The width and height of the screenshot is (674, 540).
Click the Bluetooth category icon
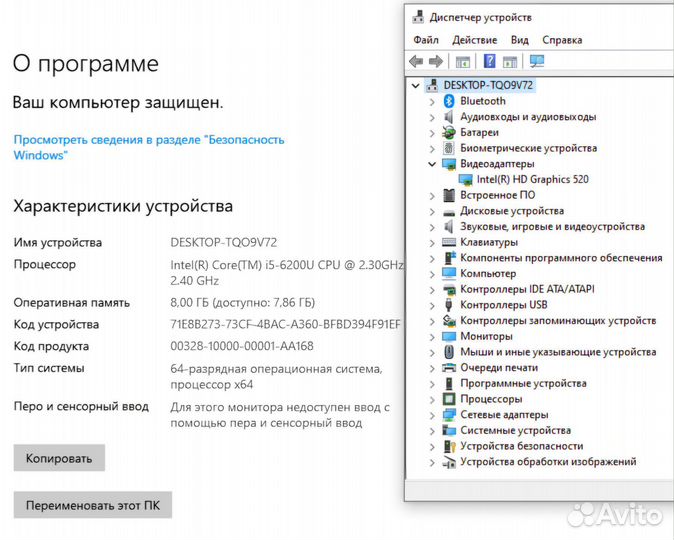[x=449, y=101]
